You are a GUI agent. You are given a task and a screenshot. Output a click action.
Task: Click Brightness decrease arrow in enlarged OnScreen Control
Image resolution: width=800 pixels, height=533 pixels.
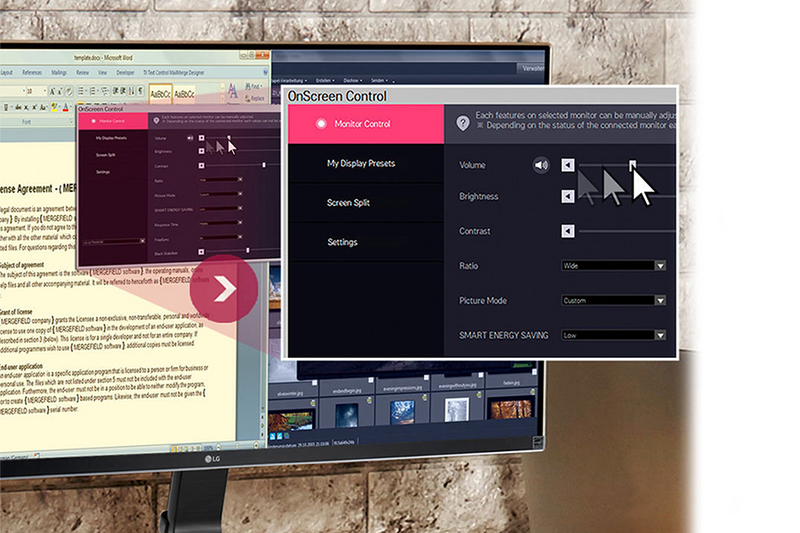click(568, 196)
